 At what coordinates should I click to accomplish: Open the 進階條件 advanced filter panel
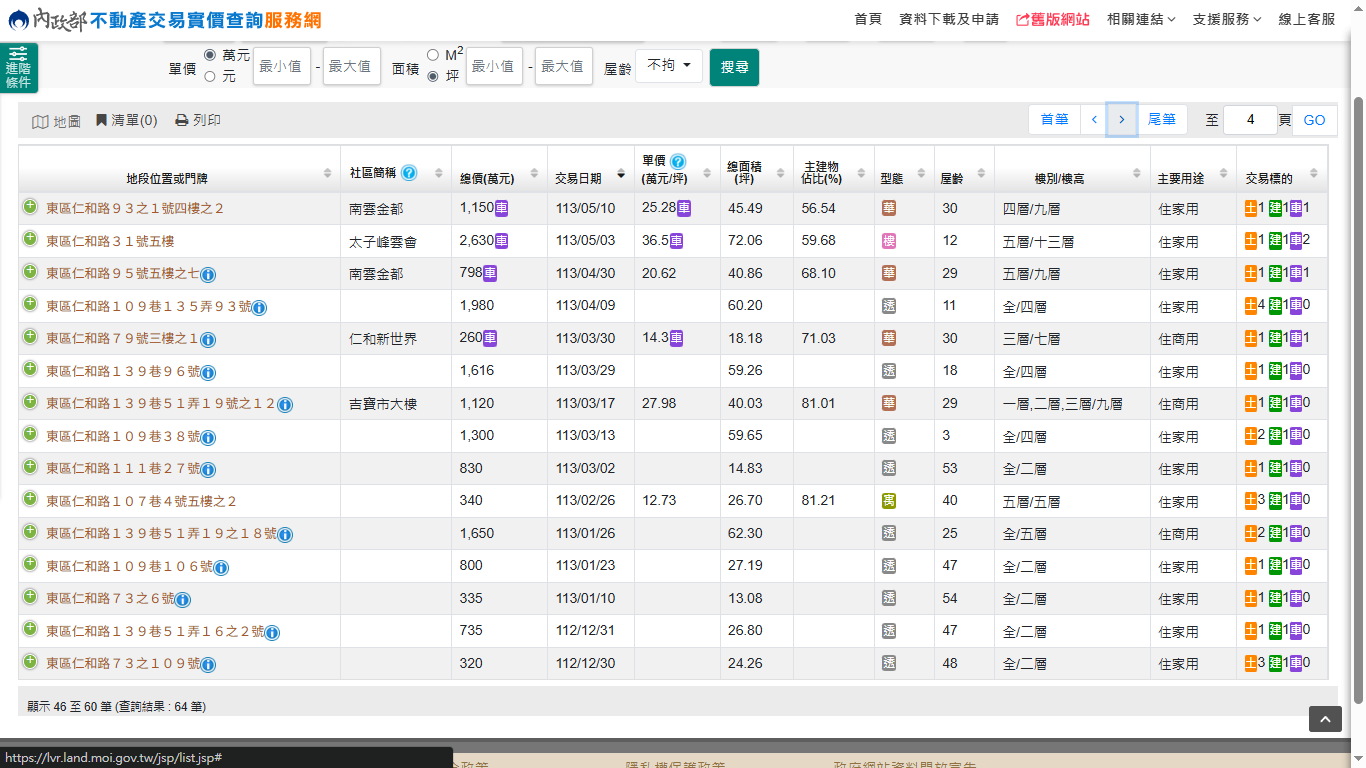click(x=18, y=67)
